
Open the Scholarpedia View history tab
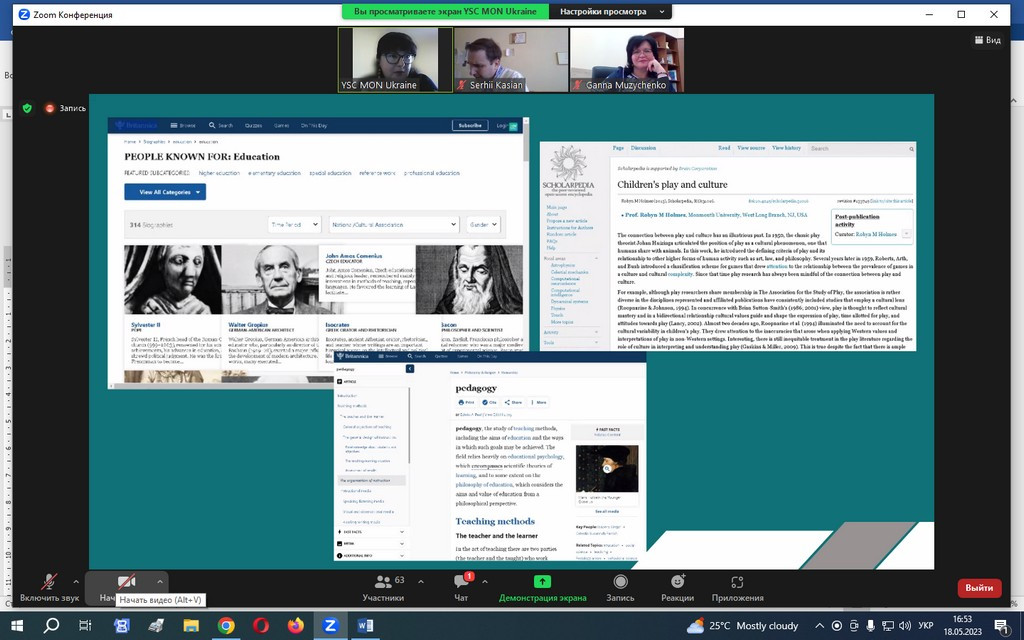(x=786, y=148)
